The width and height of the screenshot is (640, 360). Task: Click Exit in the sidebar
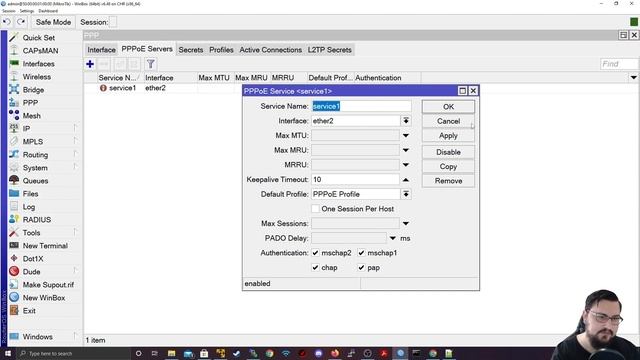click(29, 311)
